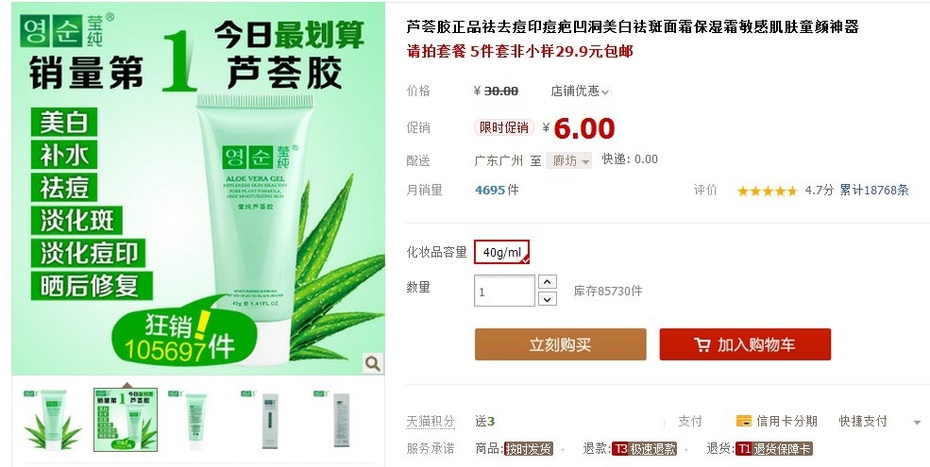
Task: Click the shopping cart icon in red button
Action: pyautogui.click(x=702, y=345)
